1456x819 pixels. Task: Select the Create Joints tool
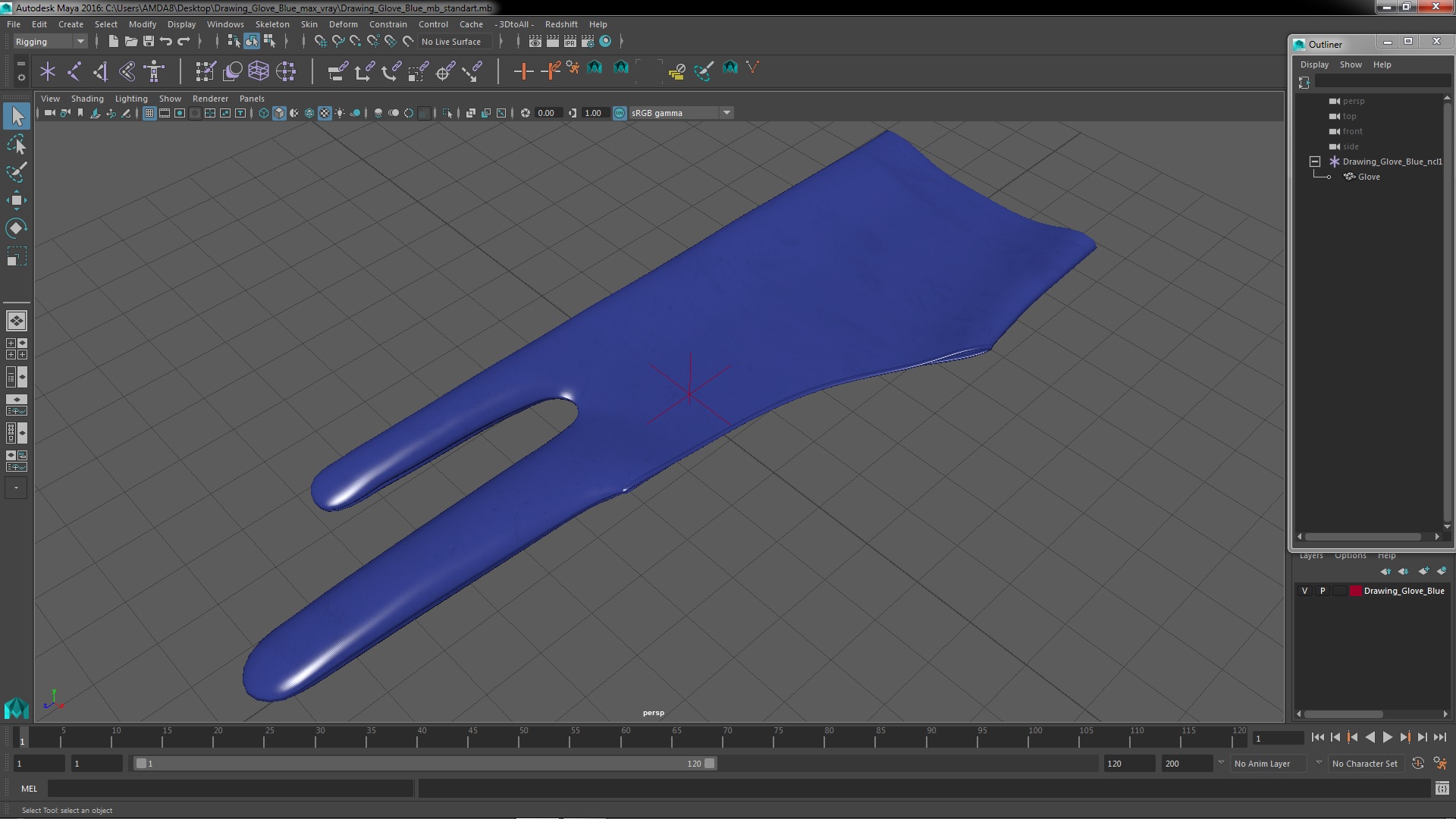point(74,72)
